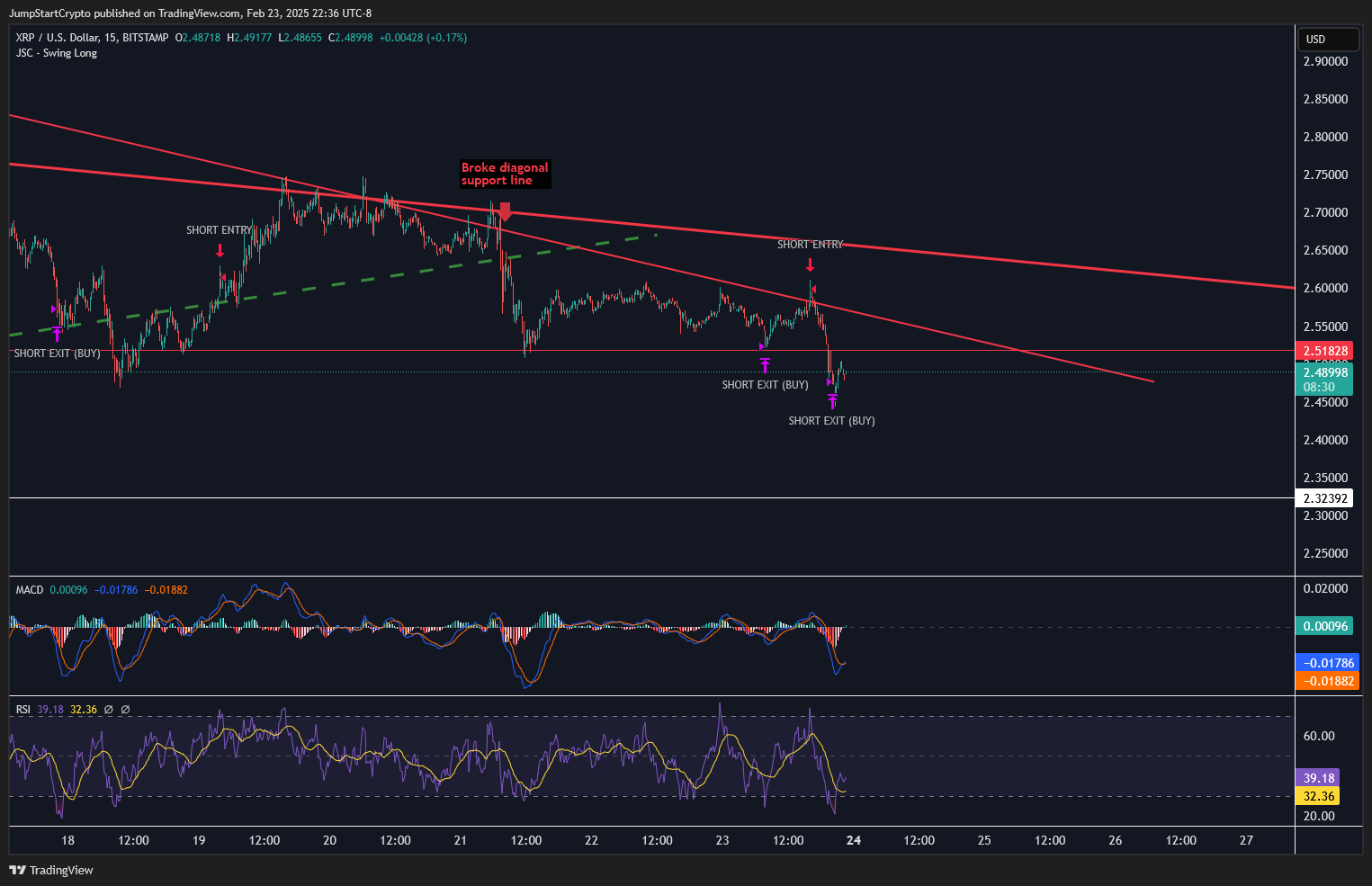
Task: Click the open value O2.48718
Action: [x=198, y=38]
